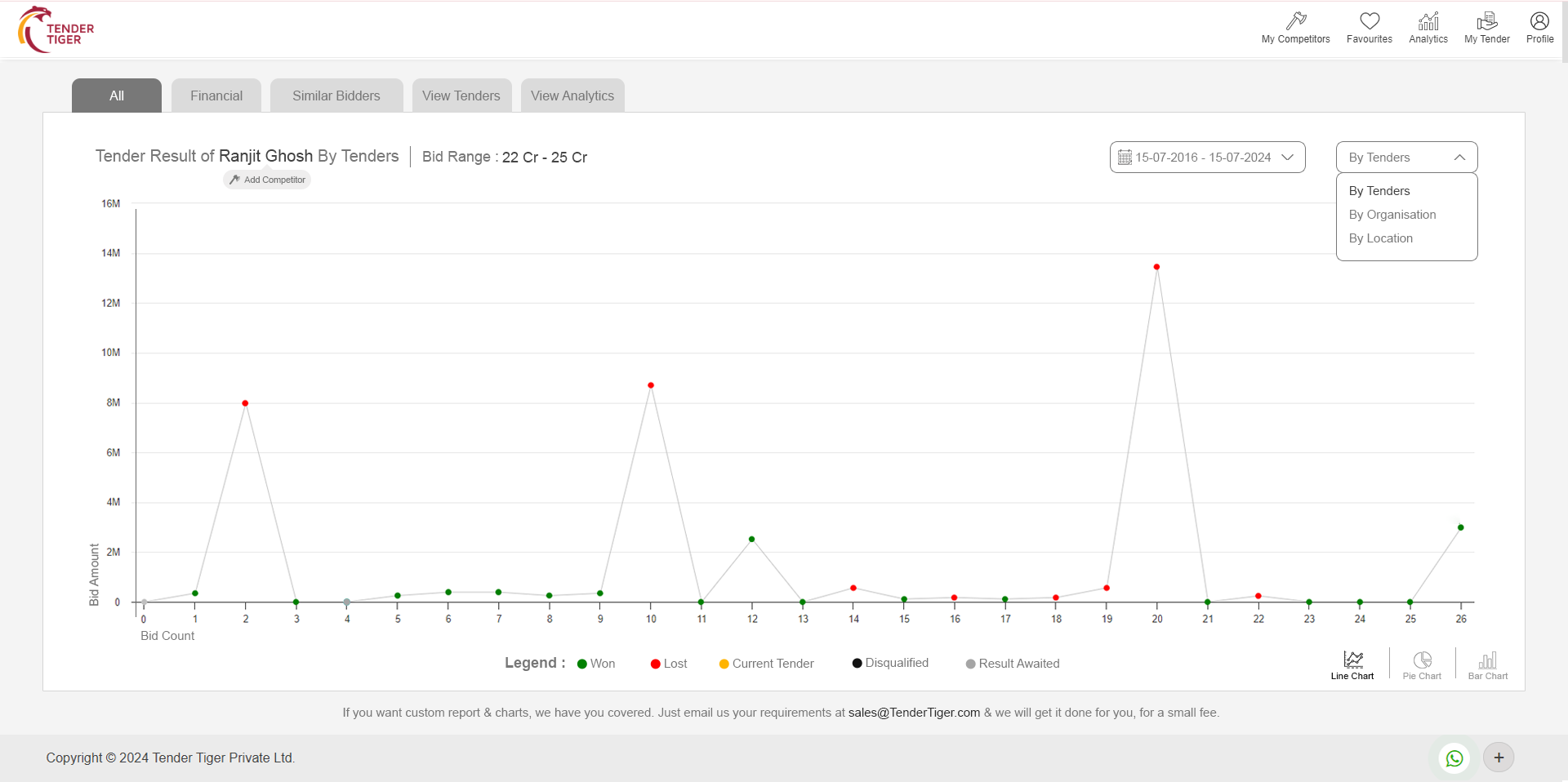Click red data point at bid 19
This screenshot has width=1568, height=782.
point(1107,588)
